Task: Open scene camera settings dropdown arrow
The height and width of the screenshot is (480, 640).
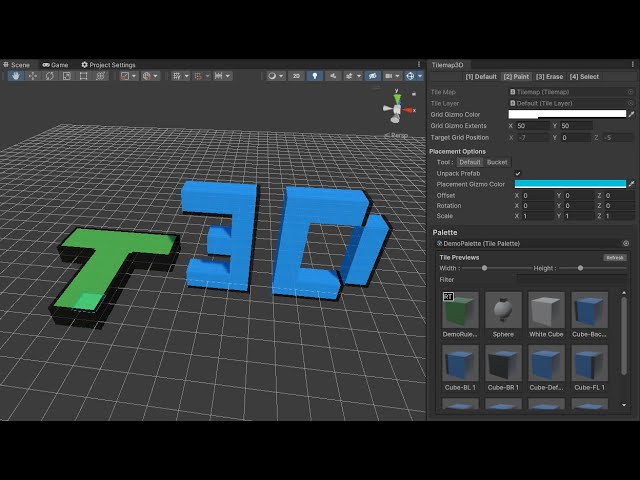Action: coord(398,76)
